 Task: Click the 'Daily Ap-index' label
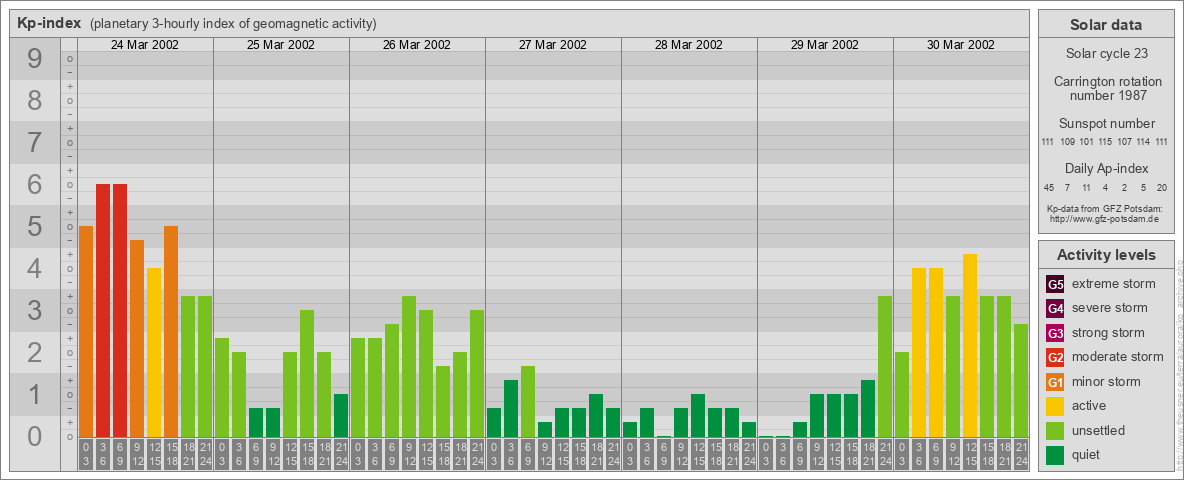(x=1106, y=168)
